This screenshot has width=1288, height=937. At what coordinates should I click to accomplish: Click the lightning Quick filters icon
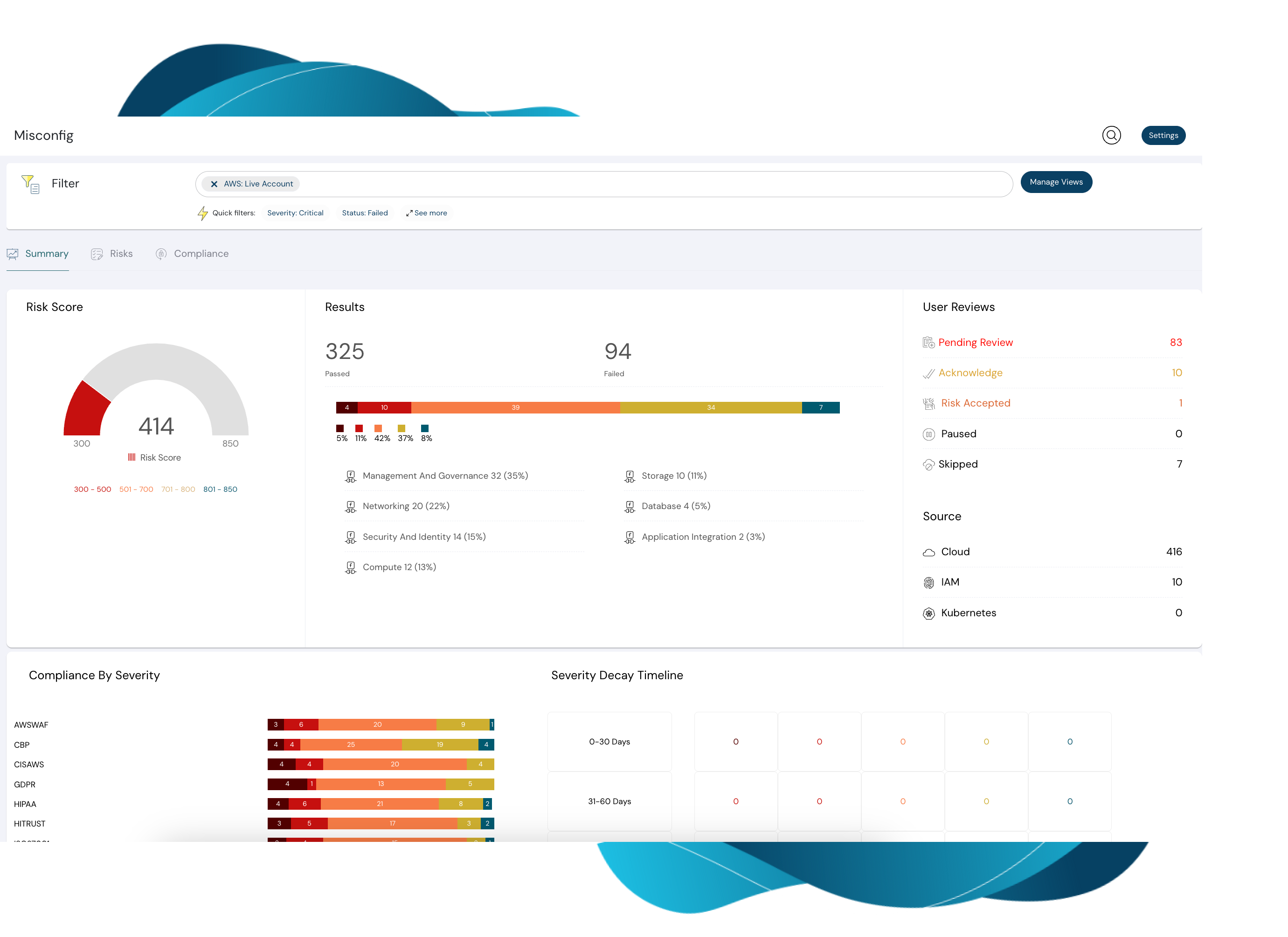click(x=204, y=213)
